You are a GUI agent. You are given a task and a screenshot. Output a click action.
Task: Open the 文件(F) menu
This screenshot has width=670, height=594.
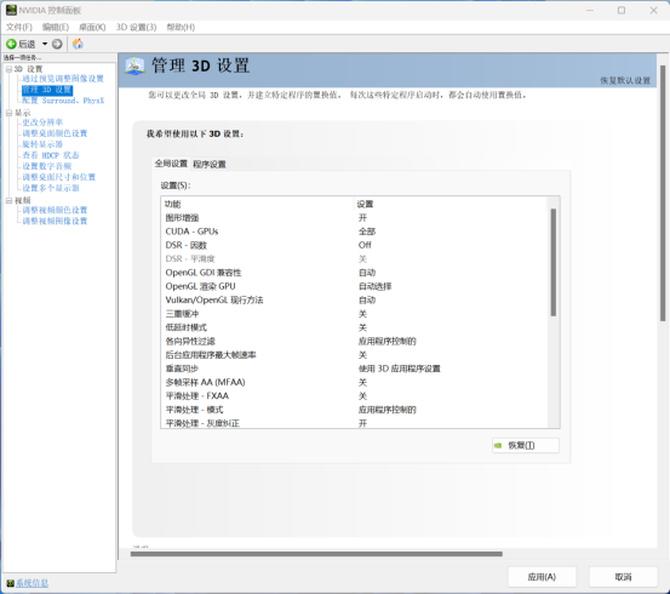19,27
